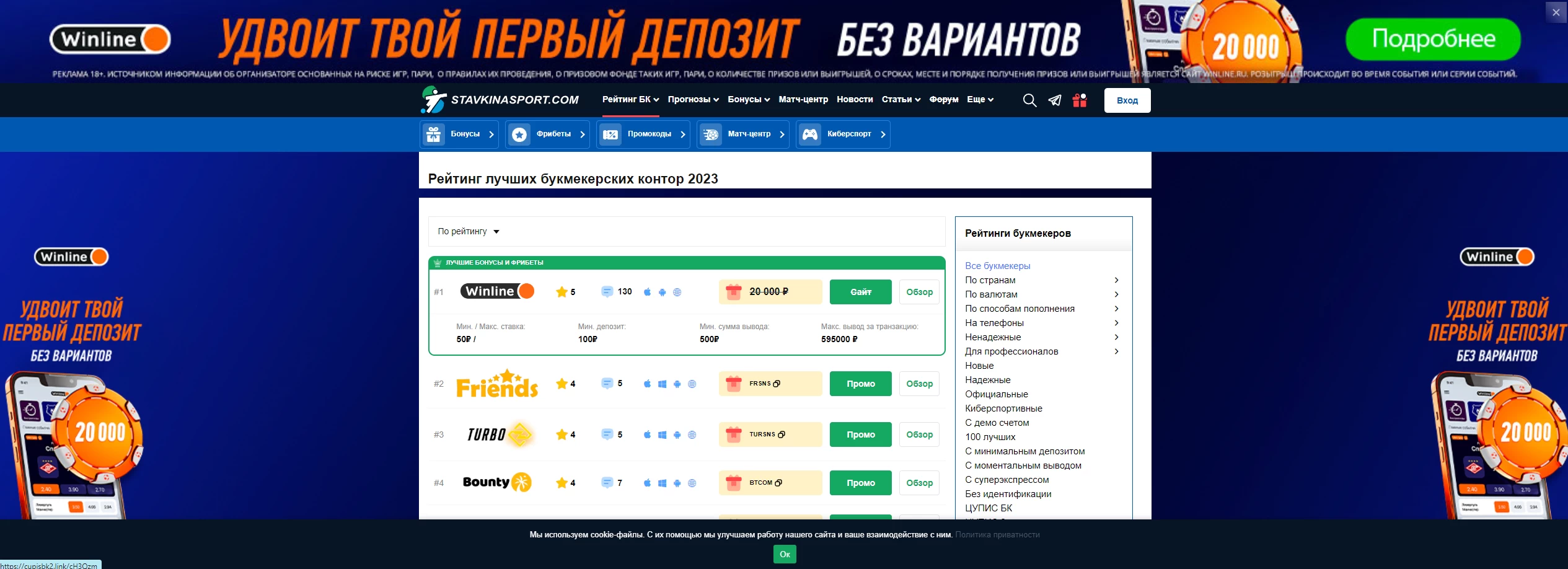
Task: Select the Промокоды quick link tab
Action: pos(643,134)
